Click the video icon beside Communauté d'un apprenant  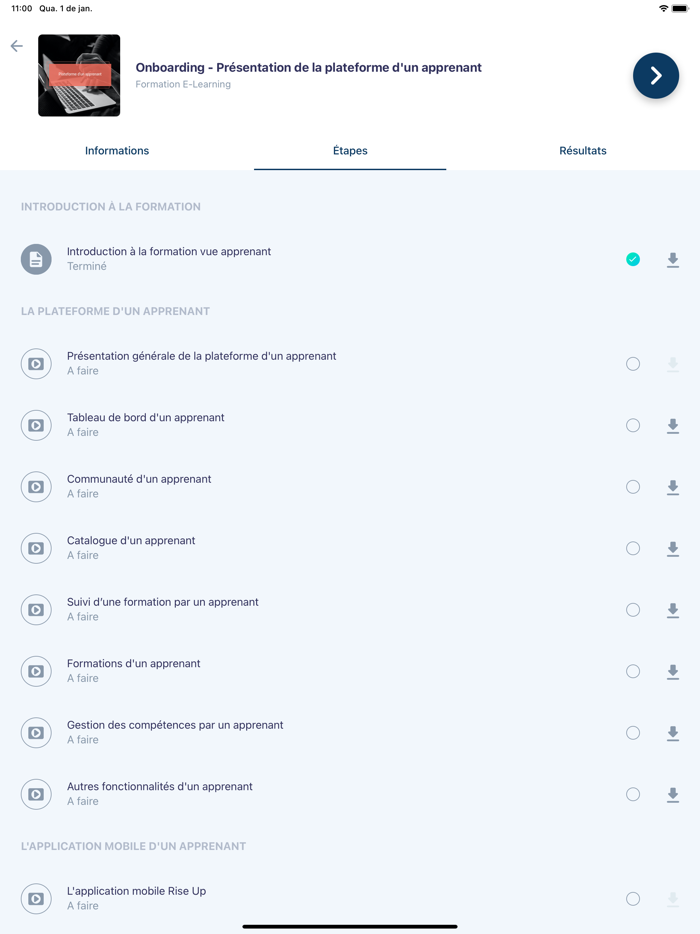(x=36, y=486)
